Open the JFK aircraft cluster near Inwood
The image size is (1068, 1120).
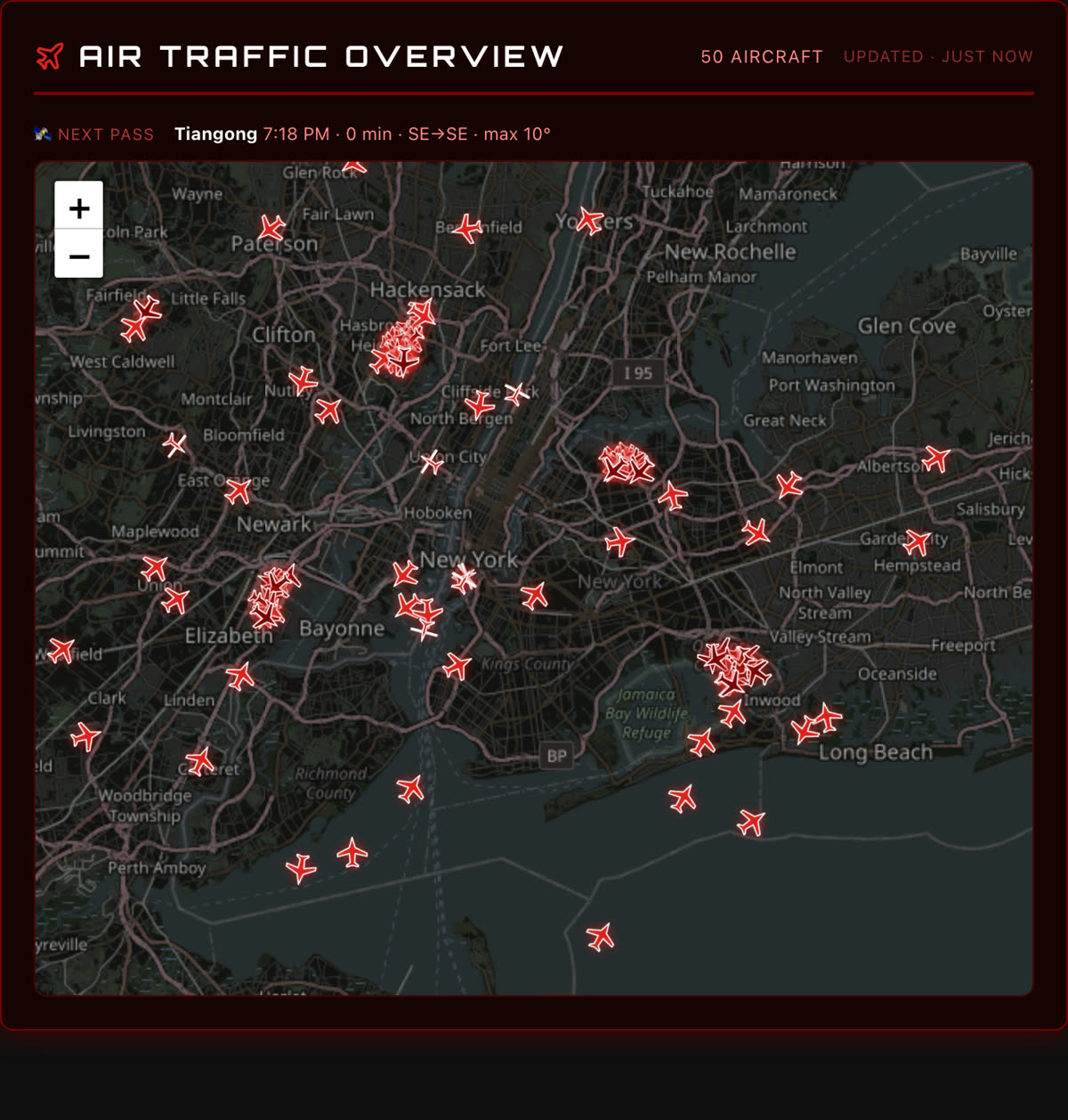pos(734,666)
